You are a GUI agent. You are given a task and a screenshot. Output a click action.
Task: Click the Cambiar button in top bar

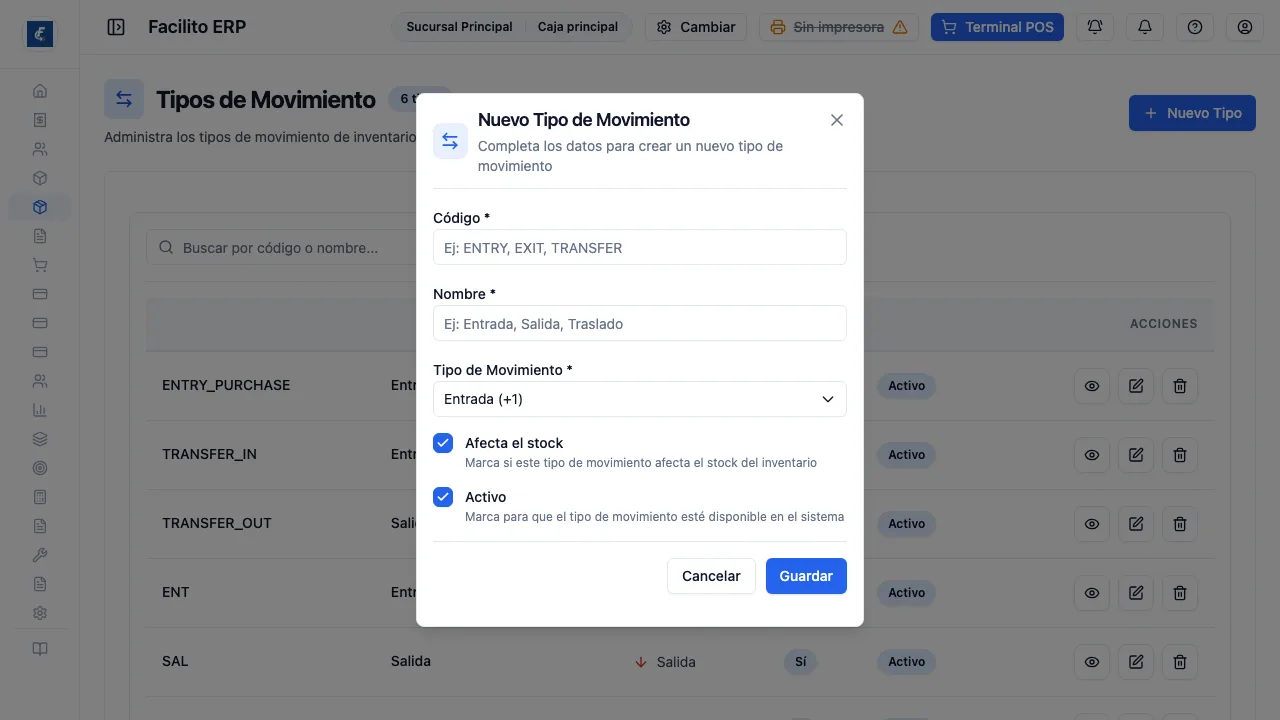[696, 27]
